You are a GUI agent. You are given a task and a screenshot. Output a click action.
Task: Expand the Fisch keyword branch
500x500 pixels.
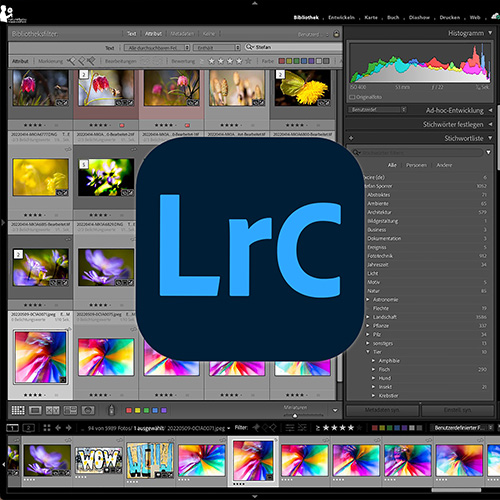(x=374, y=369)
